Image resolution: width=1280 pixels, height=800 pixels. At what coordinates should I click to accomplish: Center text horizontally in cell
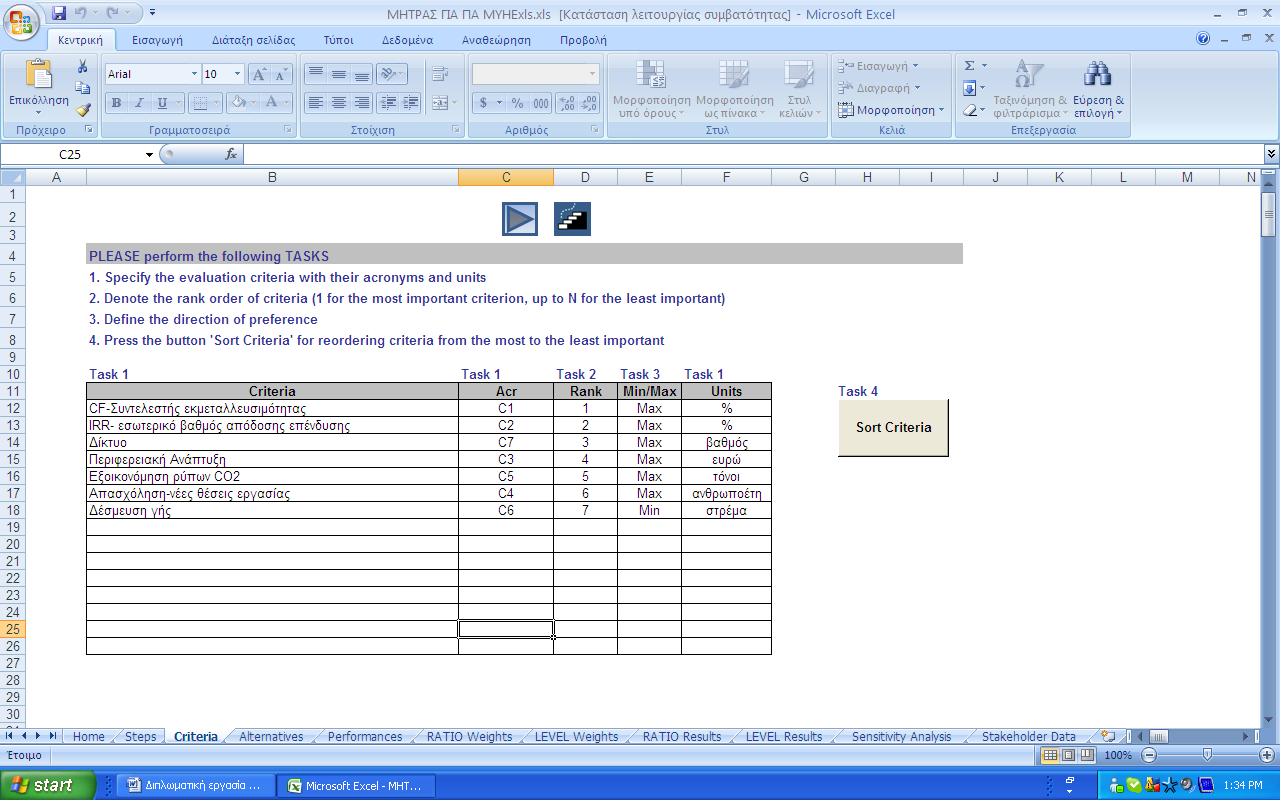(x=338, y=103)
